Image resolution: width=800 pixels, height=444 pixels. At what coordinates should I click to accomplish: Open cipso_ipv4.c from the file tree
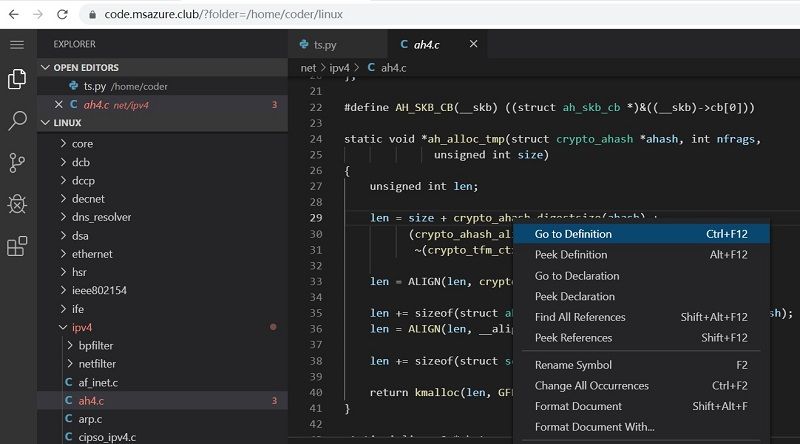click(x=162, y=437)
